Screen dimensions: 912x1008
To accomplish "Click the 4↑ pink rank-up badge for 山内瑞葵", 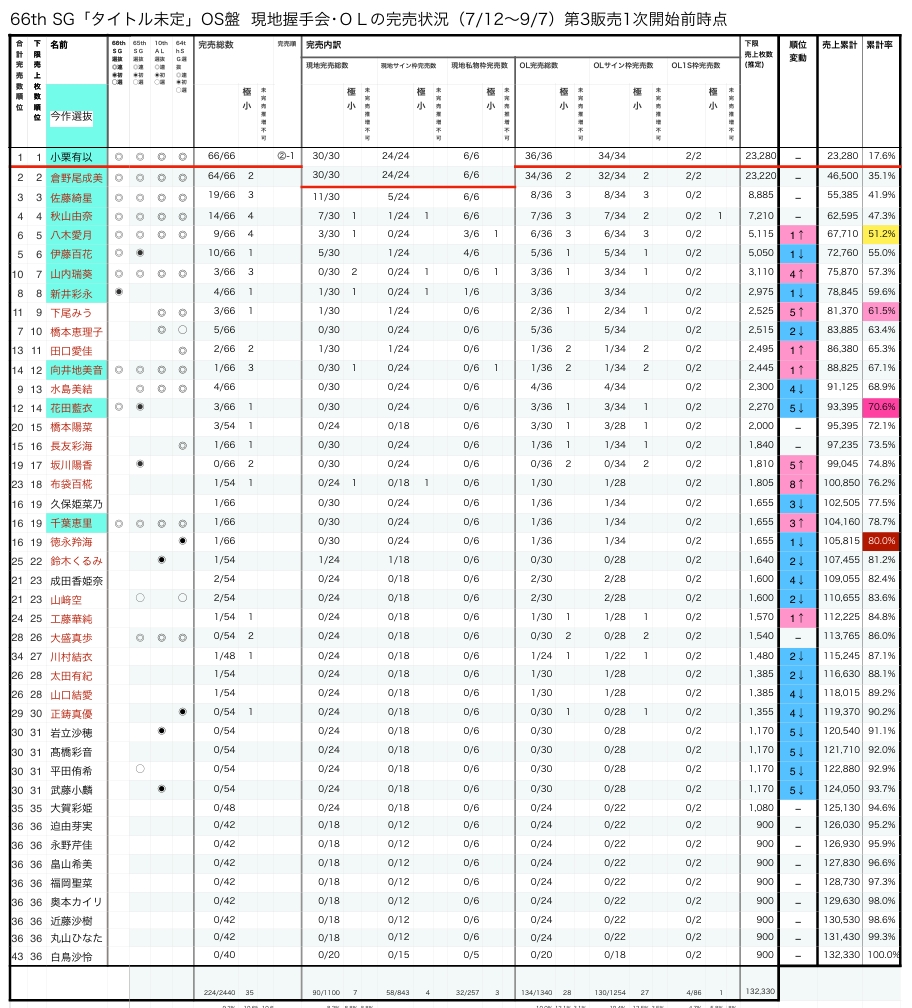I will [x=797, y=272].
